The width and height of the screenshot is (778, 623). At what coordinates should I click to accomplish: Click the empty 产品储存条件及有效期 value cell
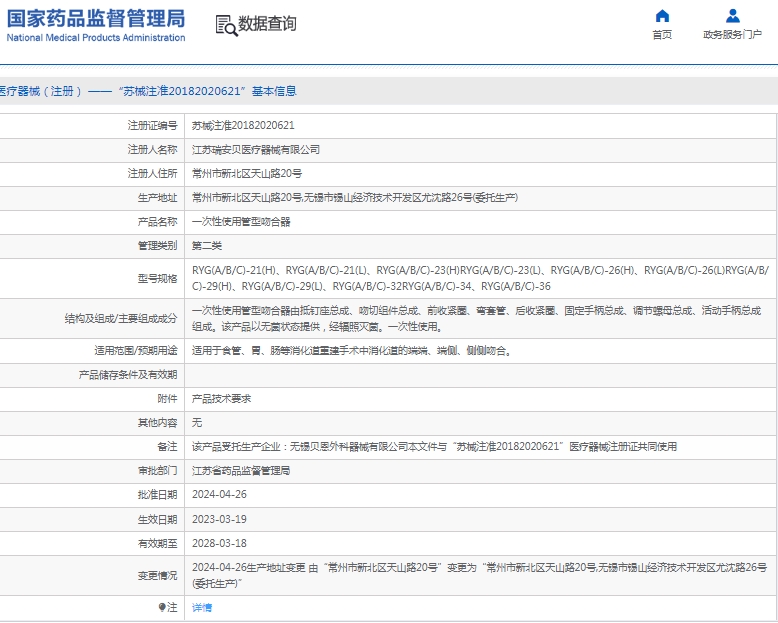[x=480, y=375]
